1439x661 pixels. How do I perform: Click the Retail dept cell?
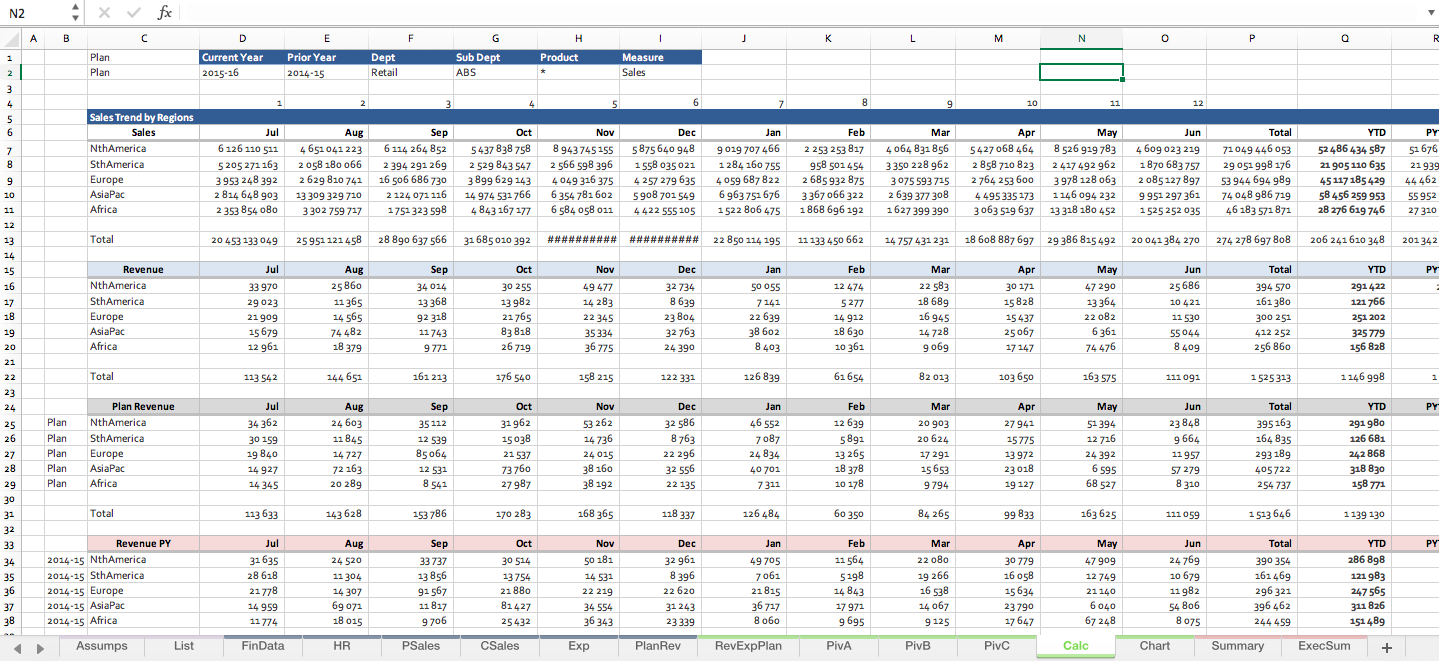(411, 72)
